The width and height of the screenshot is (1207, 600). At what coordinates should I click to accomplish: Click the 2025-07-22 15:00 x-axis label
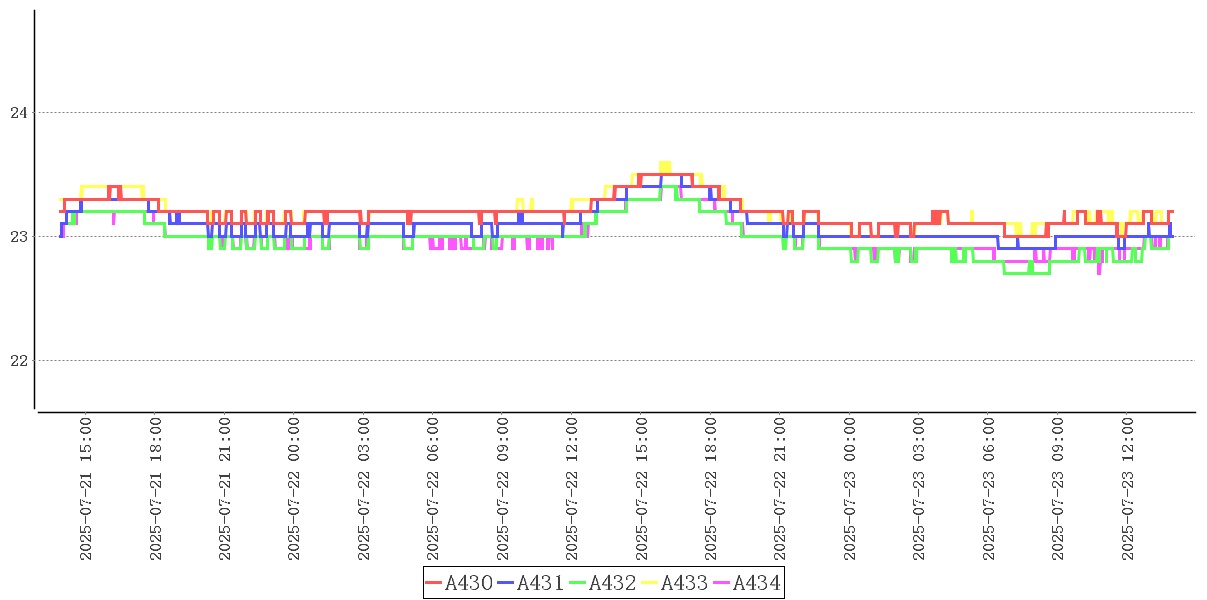click(x=641, y=489)
